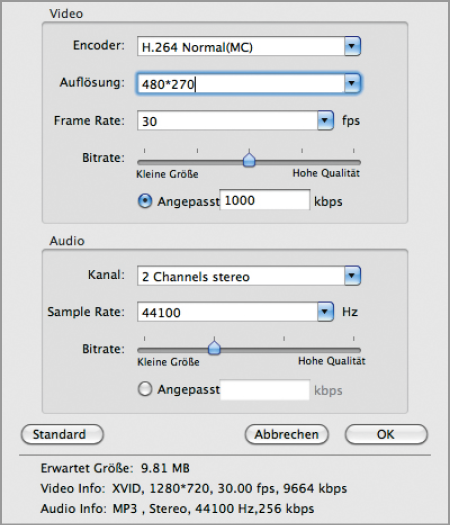
Task: Select the video Angepasst radio button
Action: tap(145, 201)
